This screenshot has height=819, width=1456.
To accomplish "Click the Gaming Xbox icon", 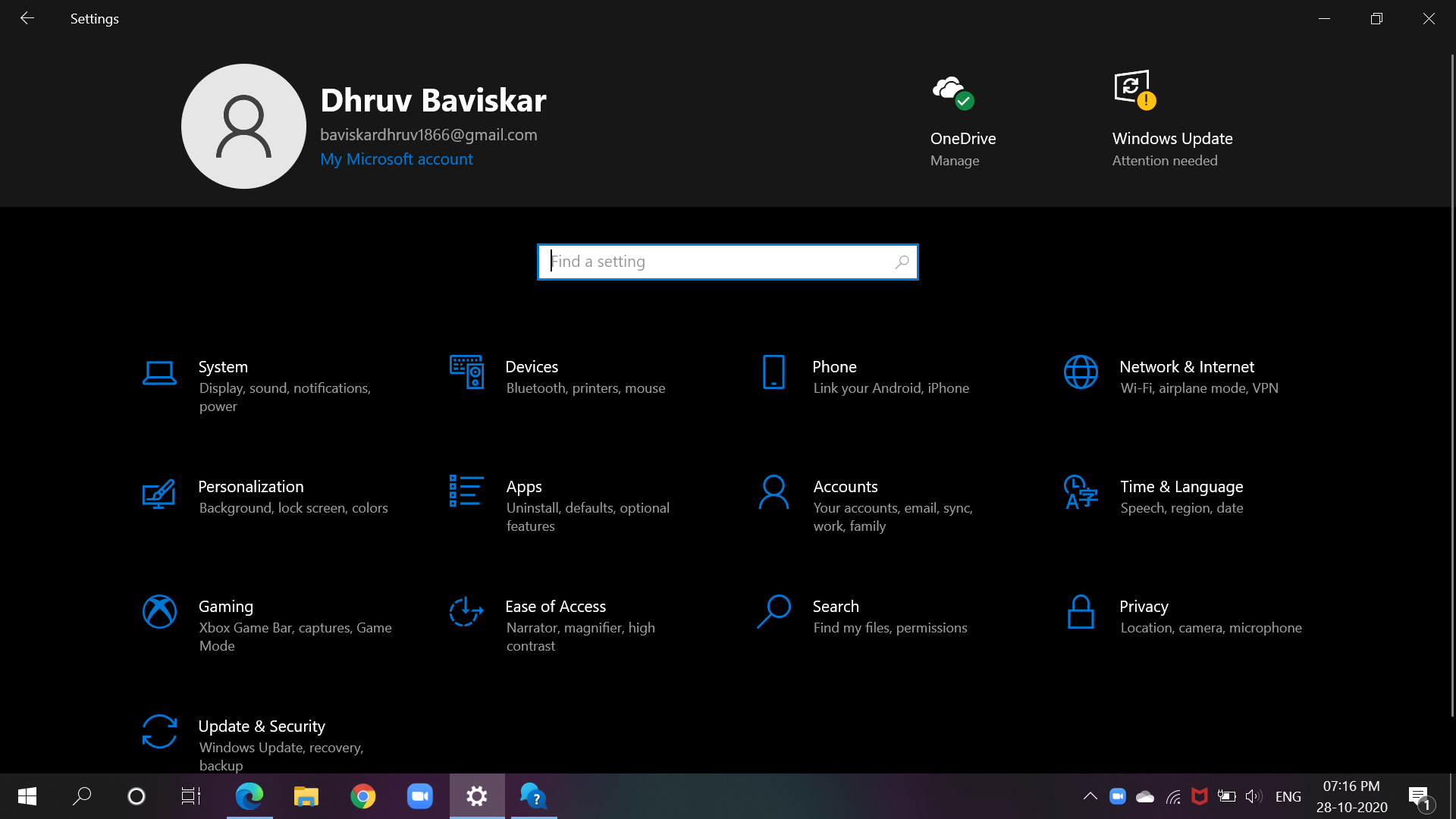I will (x=159, y=611).
